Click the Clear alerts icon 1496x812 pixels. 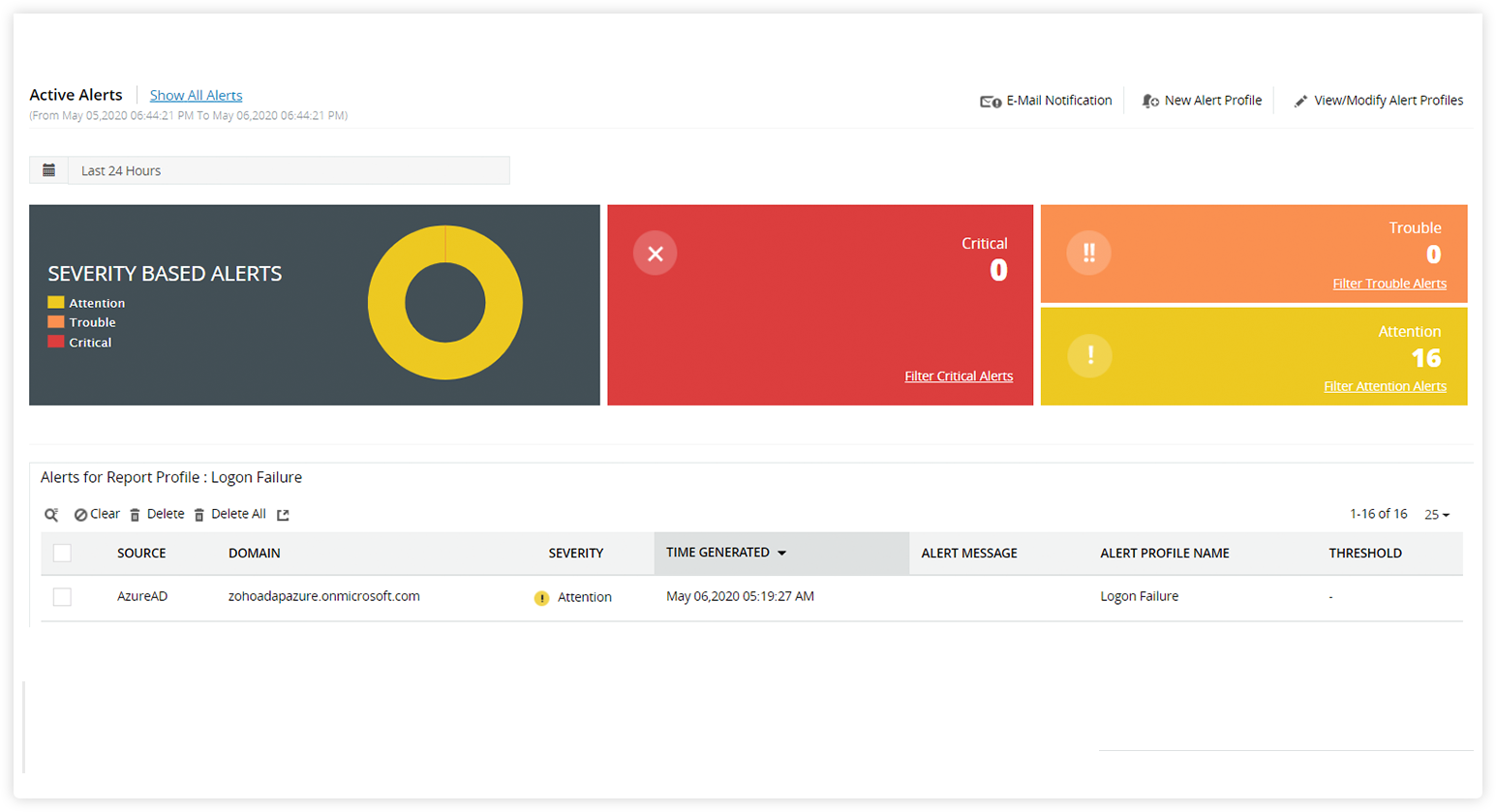coord(80,515)
